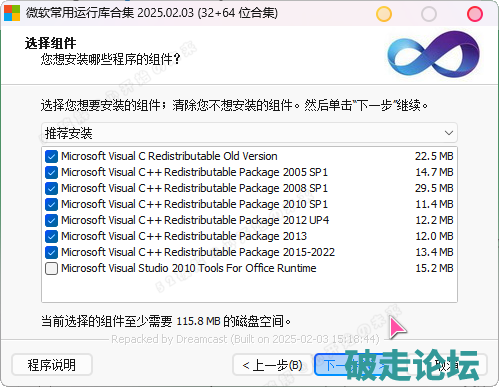Screen dimensions: 499x387
Task: Click the installer app icon in title bar
Action: point(12,13)
